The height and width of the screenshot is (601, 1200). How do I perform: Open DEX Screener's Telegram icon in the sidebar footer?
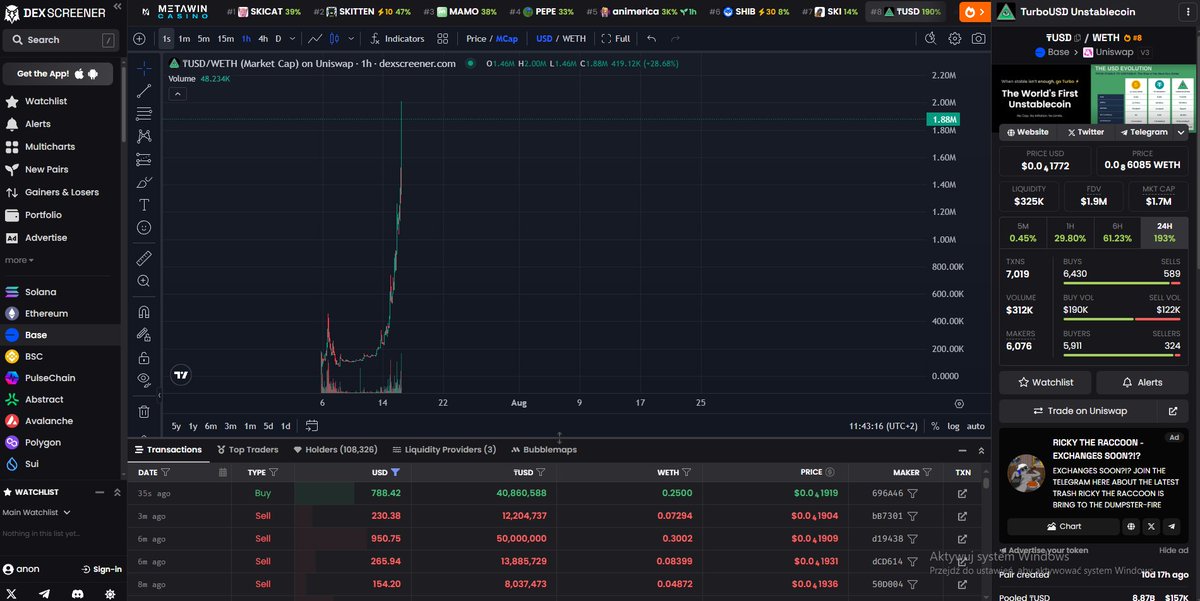point(43,592)
